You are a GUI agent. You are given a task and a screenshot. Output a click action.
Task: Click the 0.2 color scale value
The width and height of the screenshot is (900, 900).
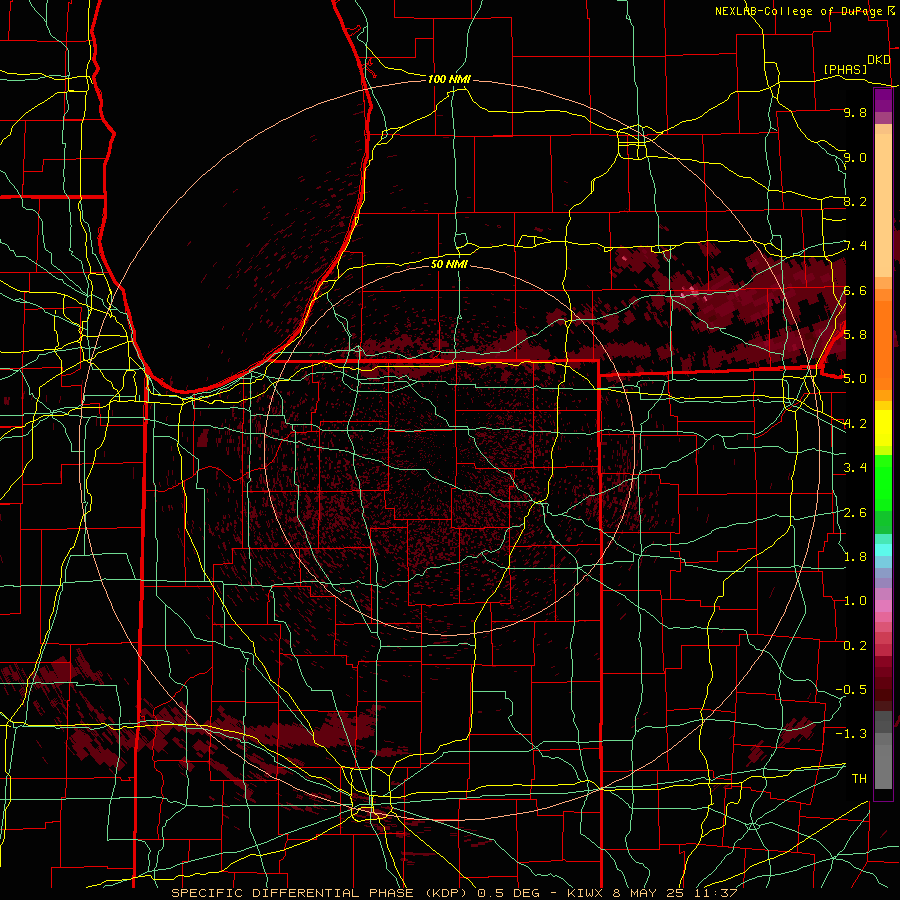855,645
